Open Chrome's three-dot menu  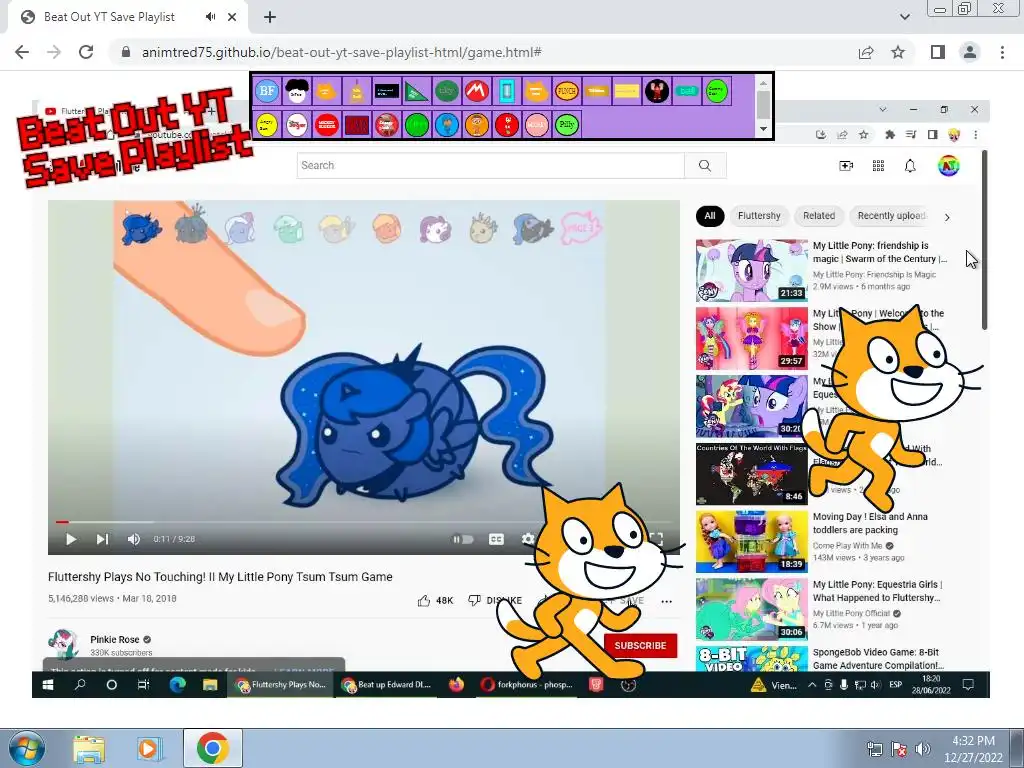(x=1002, y=52)
